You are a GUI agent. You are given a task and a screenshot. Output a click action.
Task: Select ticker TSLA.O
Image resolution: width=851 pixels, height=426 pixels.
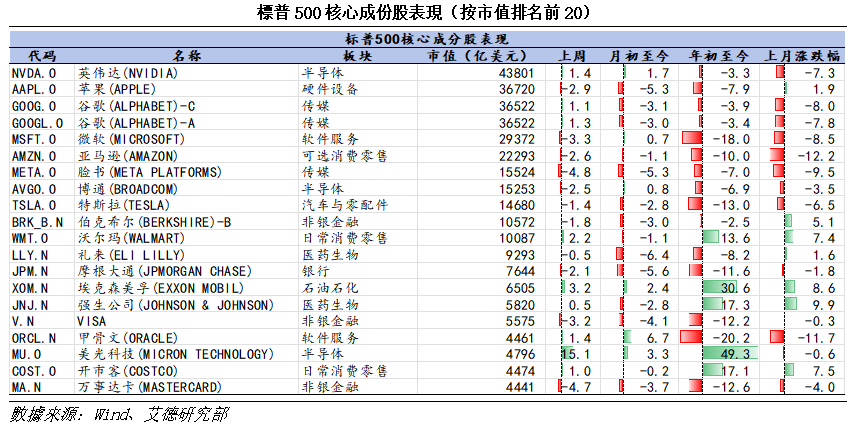pyautogui.click(x=34, y=205)
